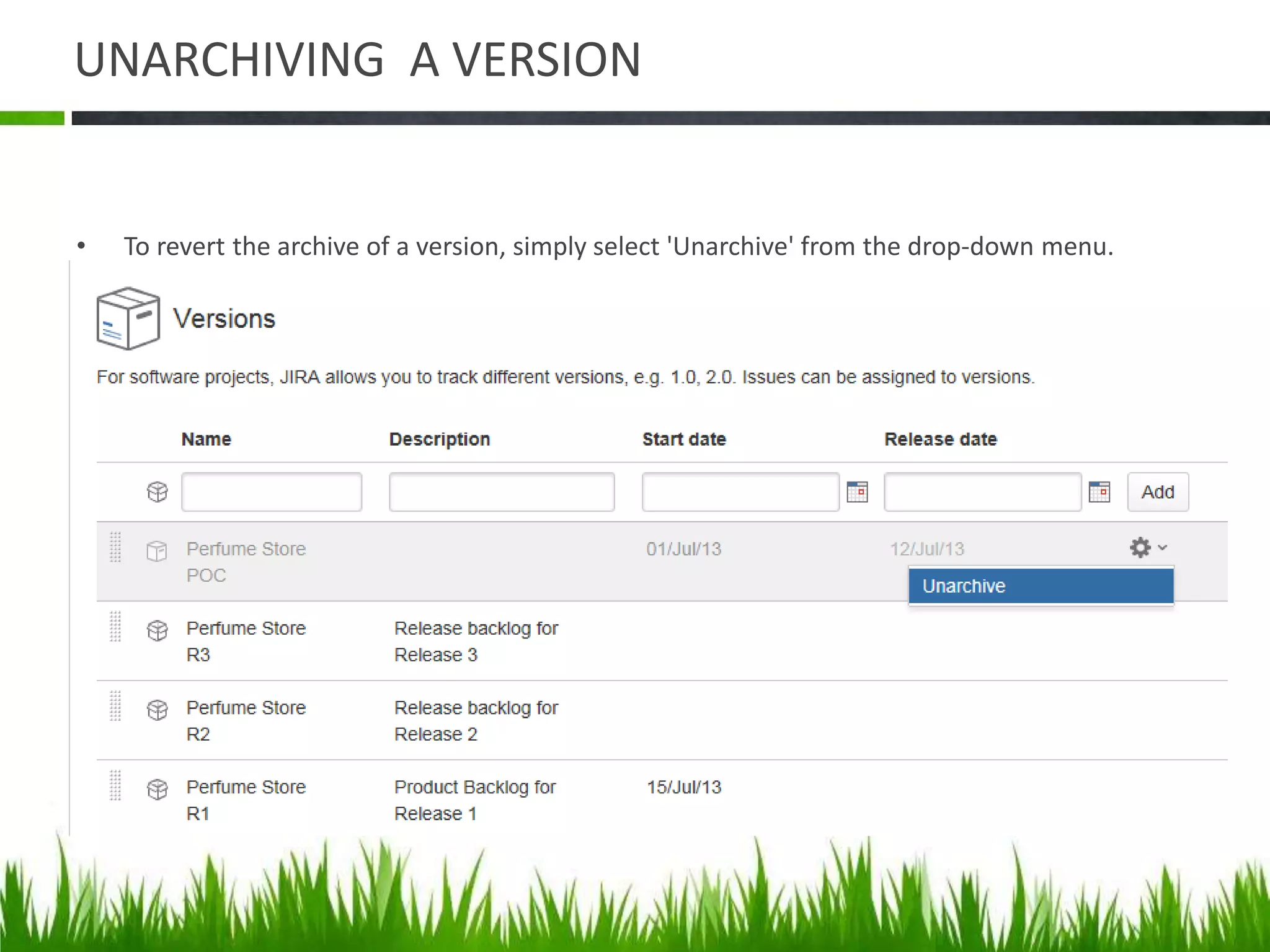
Task: Open the Start date calendar picker
Action: point(857,492)
